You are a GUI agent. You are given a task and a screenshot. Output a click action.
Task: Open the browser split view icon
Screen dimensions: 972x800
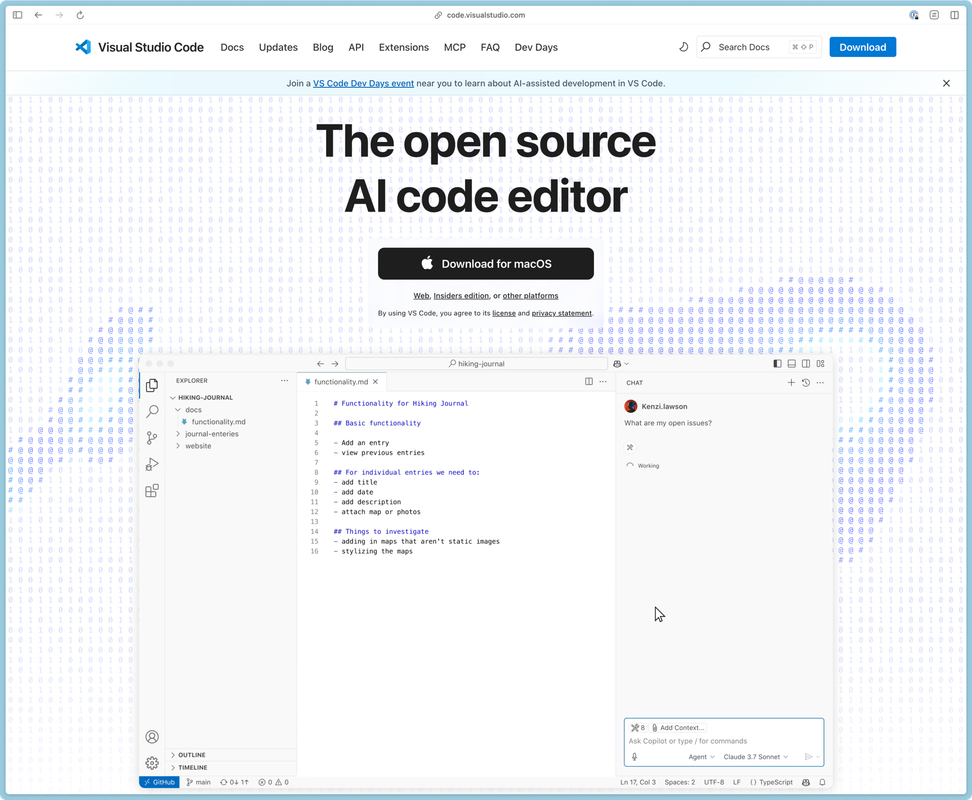(954, 15)
